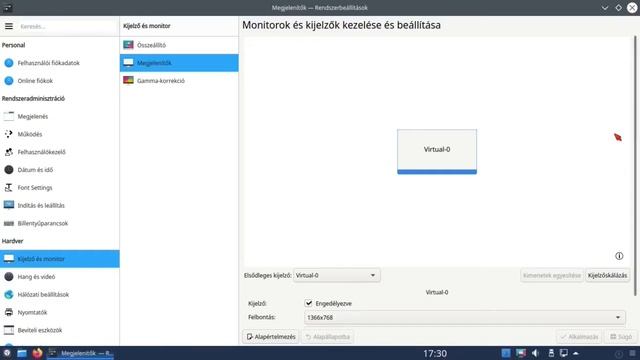The width and height of the screenshot is (640, 360).
Task: Open the Felbontás resolution dropdown
Action: [464, 317]
